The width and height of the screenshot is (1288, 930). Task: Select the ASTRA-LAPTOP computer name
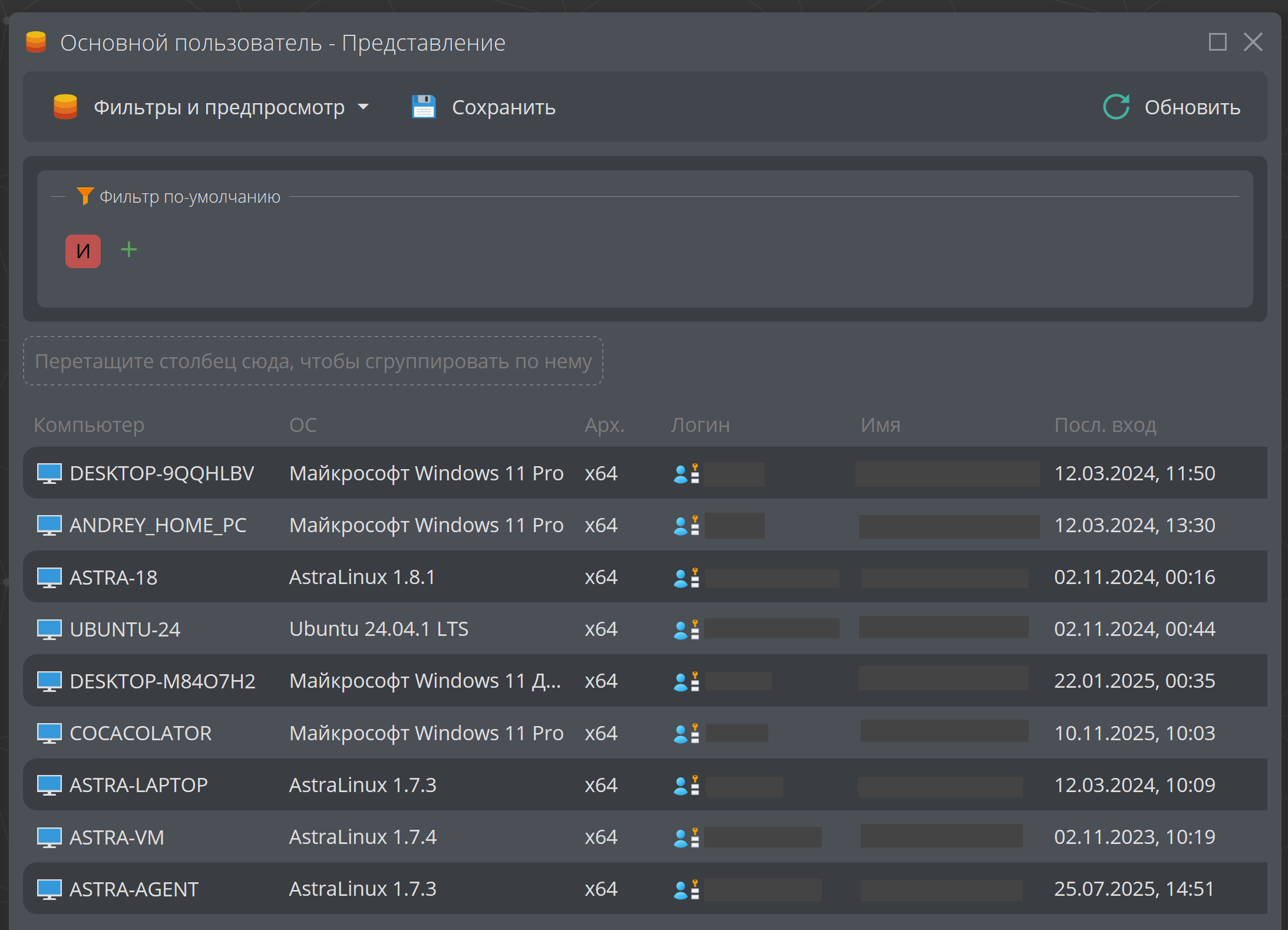pos(138,785)
